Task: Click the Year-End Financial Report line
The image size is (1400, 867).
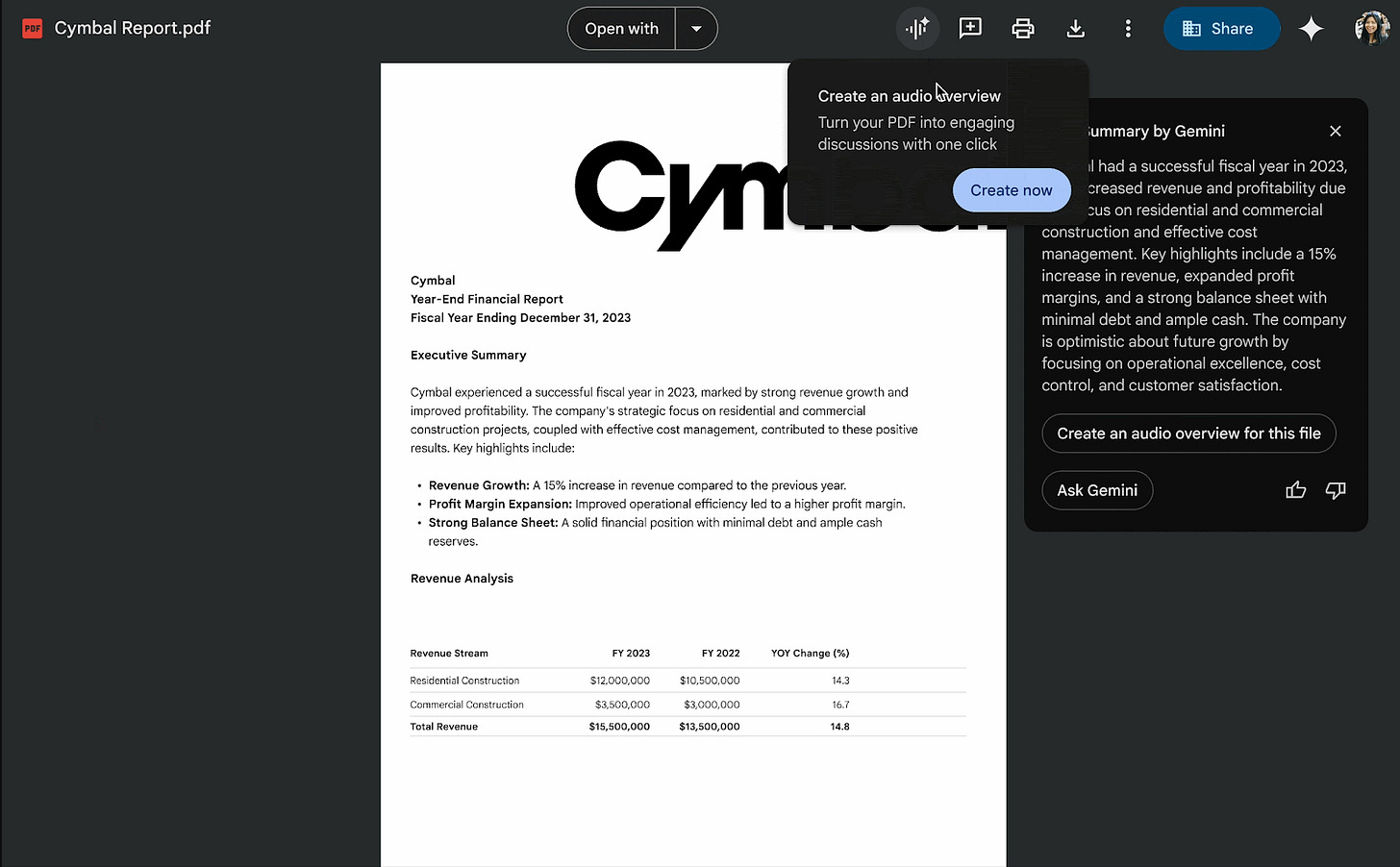Action: 487,299
